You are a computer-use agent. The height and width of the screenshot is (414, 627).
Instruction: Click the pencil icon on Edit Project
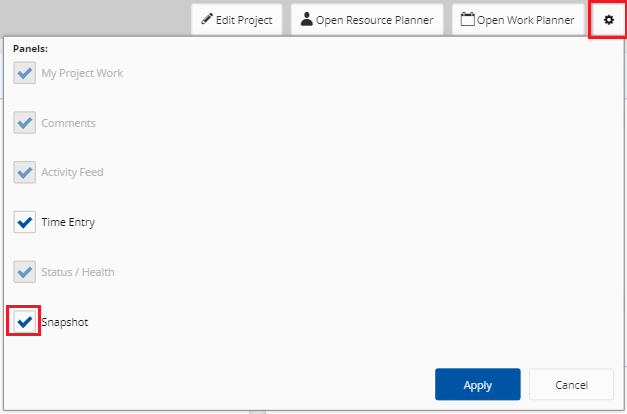(207, 19)
